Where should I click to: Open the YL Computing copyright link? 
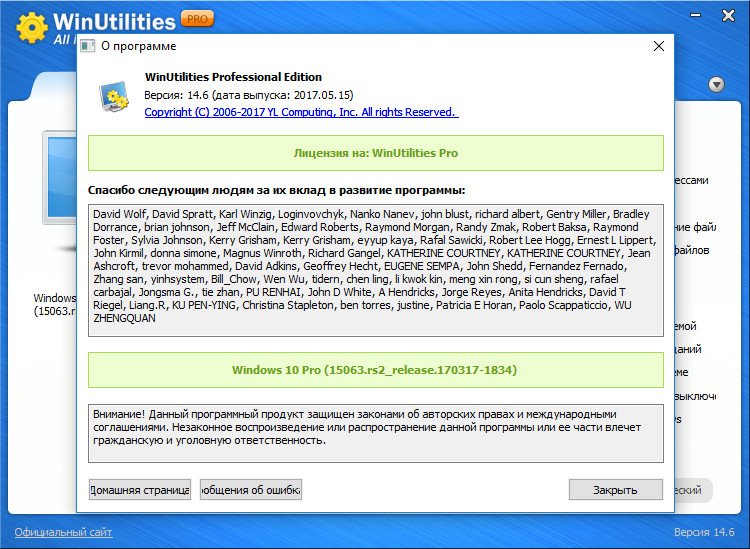(301, 112)
